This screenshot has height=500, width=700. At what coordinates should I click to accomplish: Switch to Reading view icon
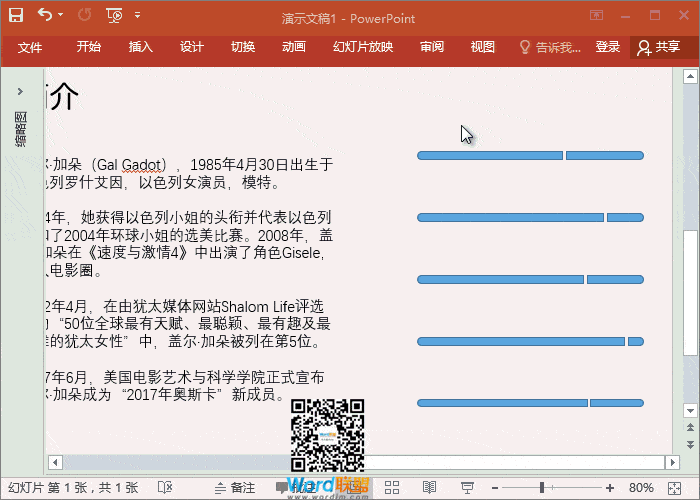[x=429, y=487]
